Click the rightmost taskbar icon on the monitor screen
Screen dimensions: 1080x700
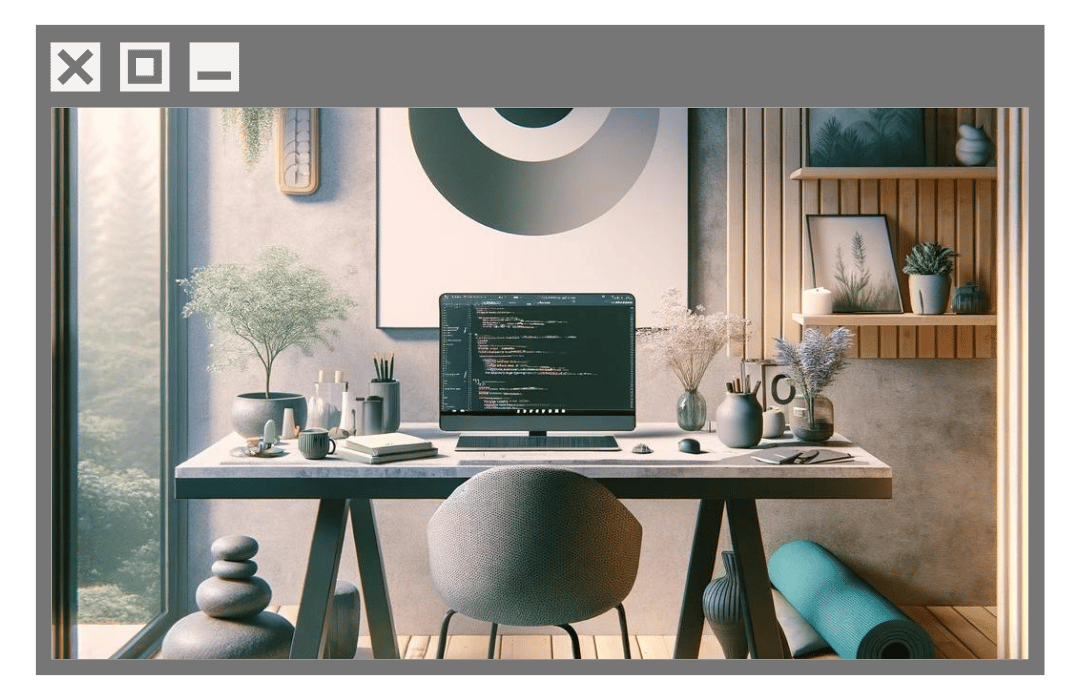pos(563,412)
